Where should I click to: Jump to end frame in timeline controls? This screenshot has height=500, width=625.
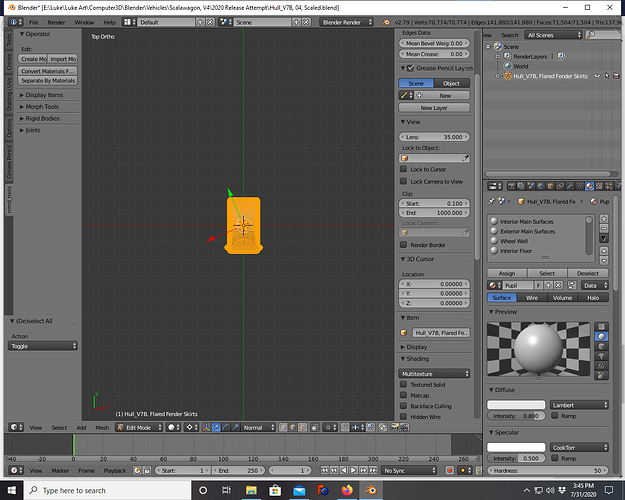click(x=373, y=470)
